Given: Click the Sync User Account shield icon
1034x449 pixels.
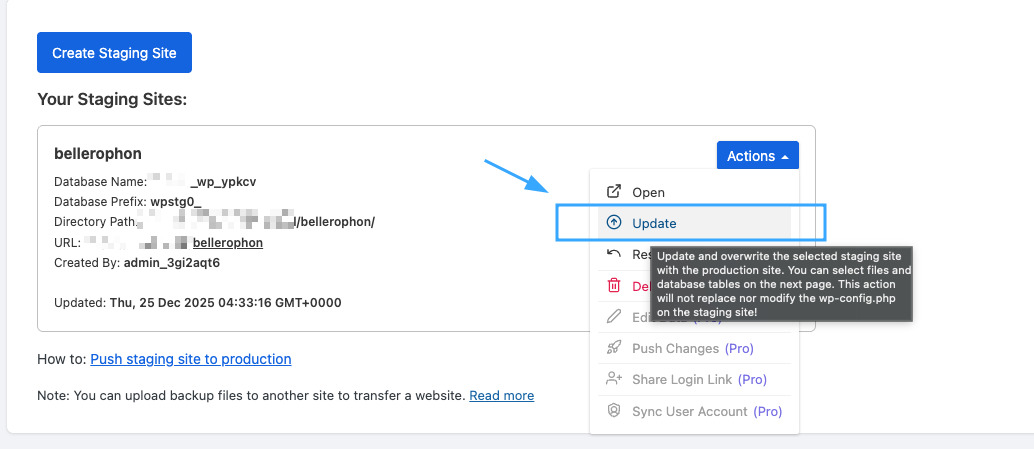Looking at the screenshot, I should (614, 411).
